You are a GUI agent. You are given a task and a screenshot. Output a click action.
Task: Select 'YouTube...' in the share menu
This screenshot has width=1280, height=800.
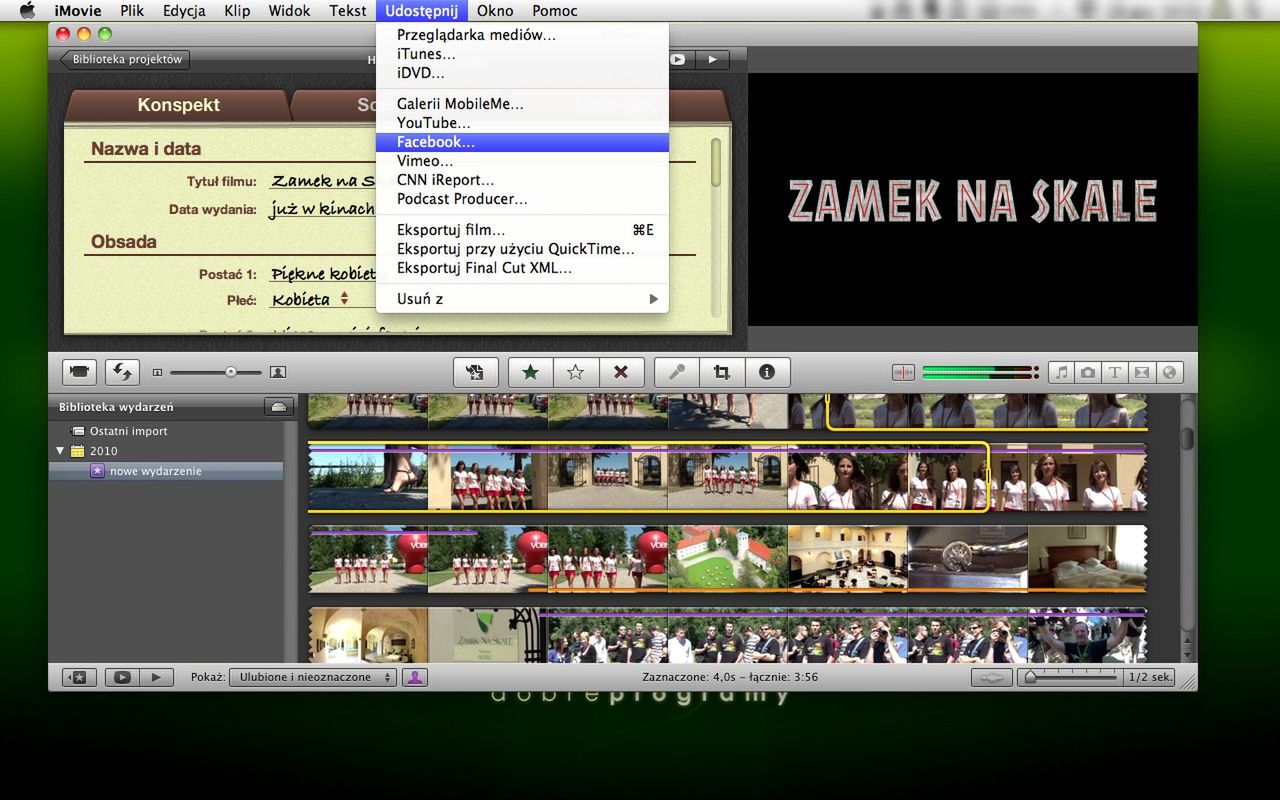pyautogui.click(x=522, y=123)
